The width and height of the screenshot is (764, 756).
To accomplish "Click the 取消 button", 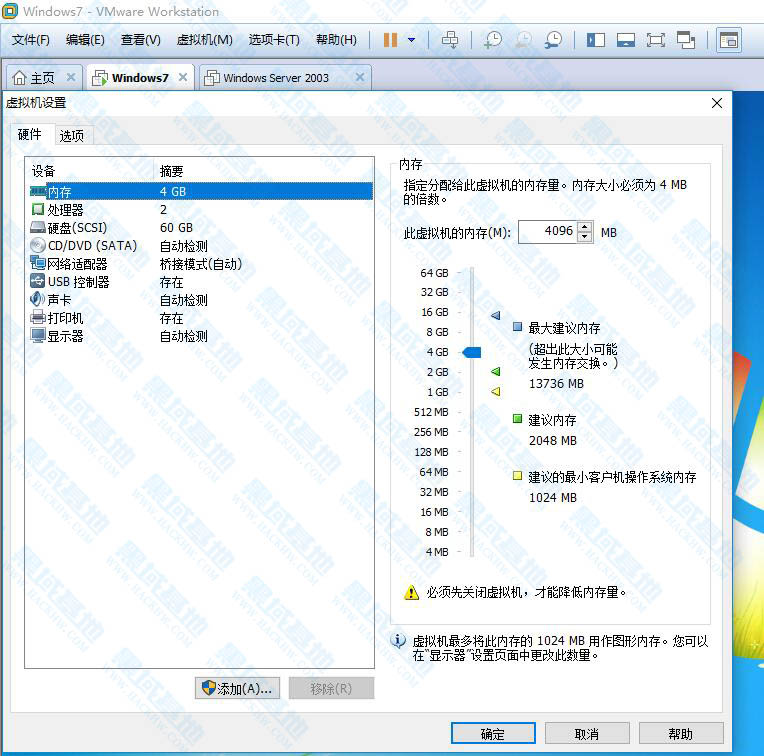I will [x=587, y=733].
